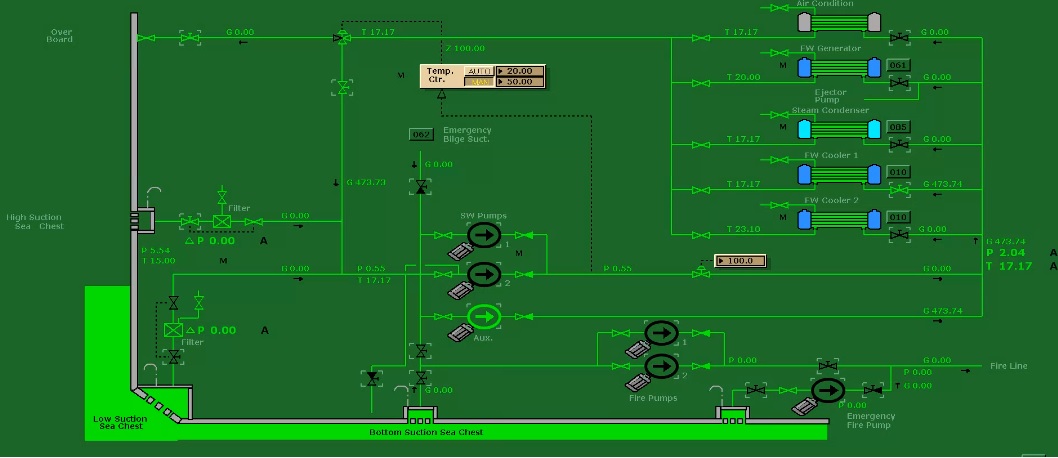Select Fire Pump 2
The image size is (1058, 458).
[661, 366]
